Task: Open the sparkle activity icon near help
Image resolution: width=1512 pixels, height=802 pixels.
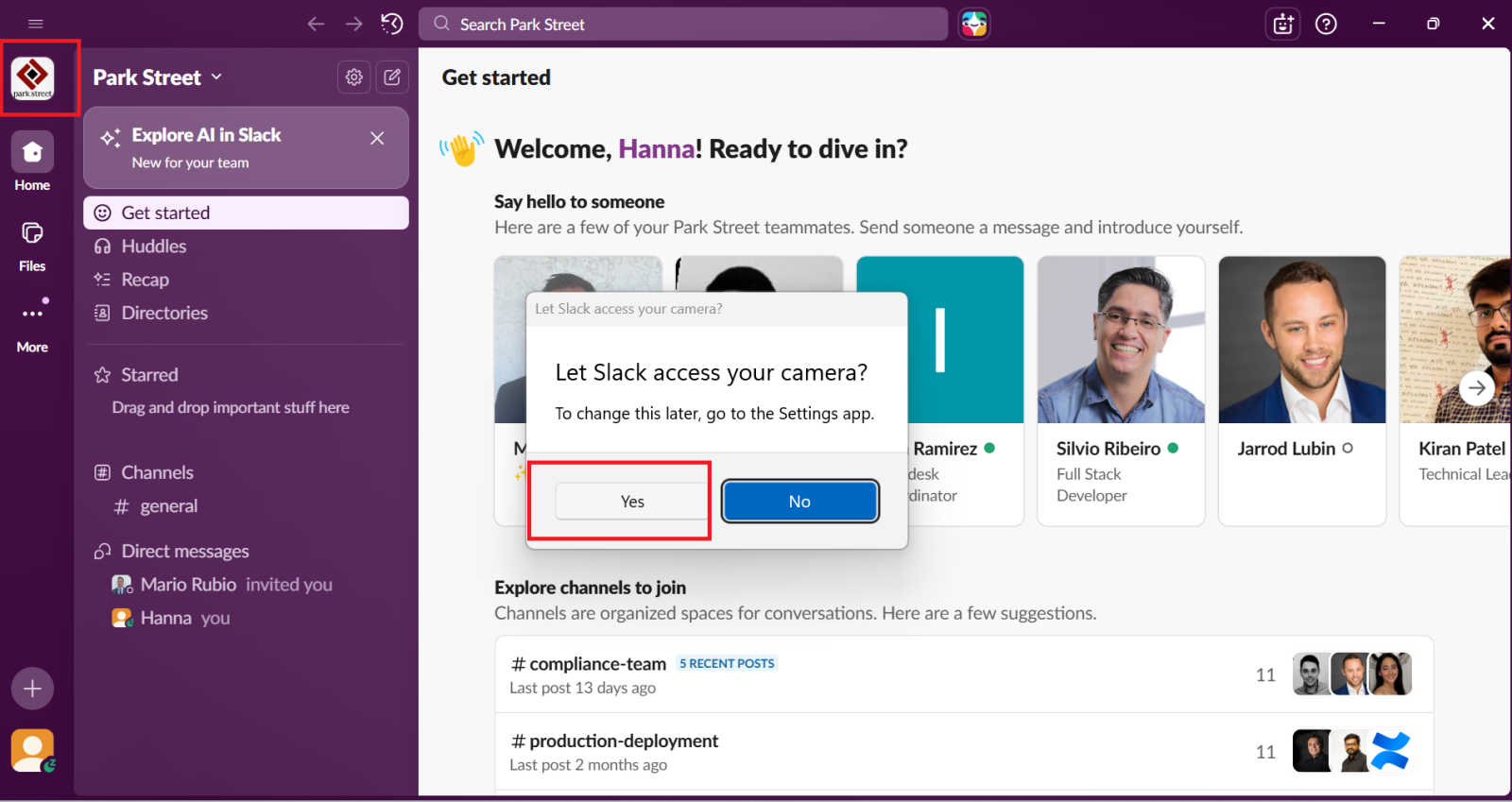Action: coord(1283,24)
